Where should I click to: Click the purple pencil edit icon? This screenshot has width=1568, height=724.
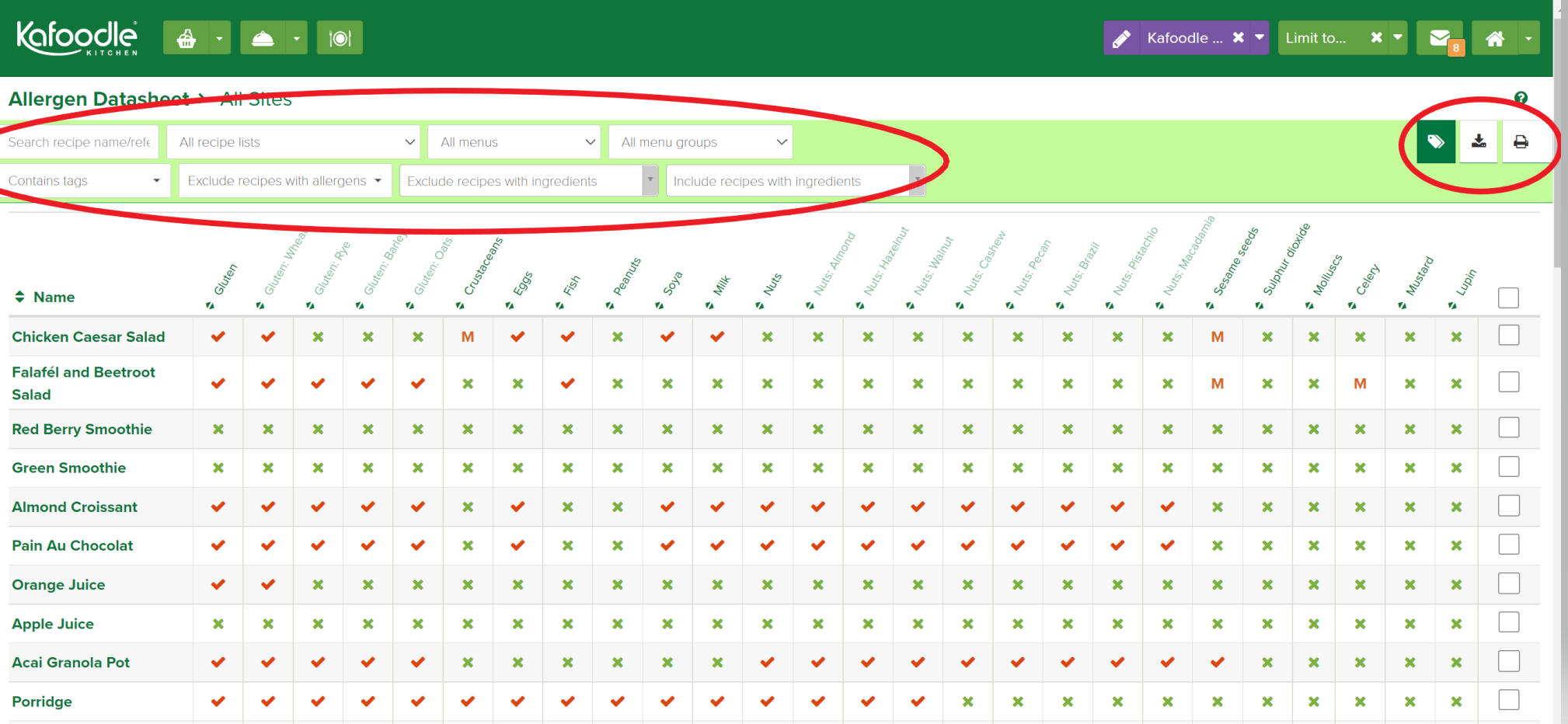tap(1121, 38)
